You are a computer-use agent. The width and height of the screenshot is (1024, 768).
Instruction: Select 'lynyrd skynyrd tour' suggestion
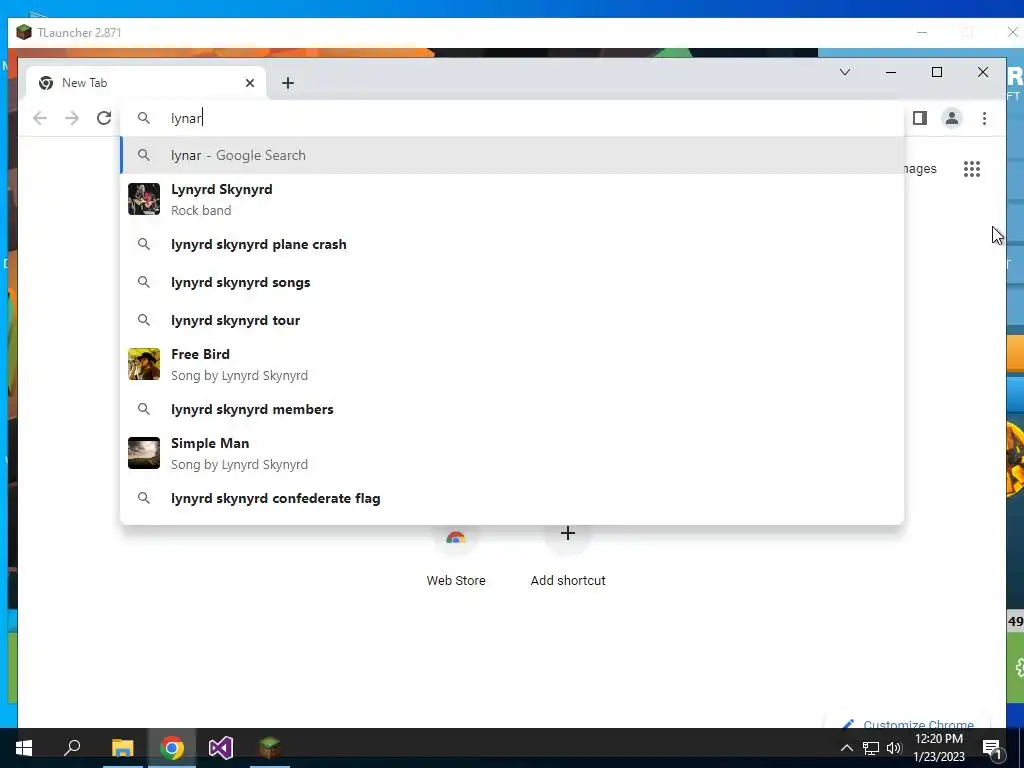512,320
